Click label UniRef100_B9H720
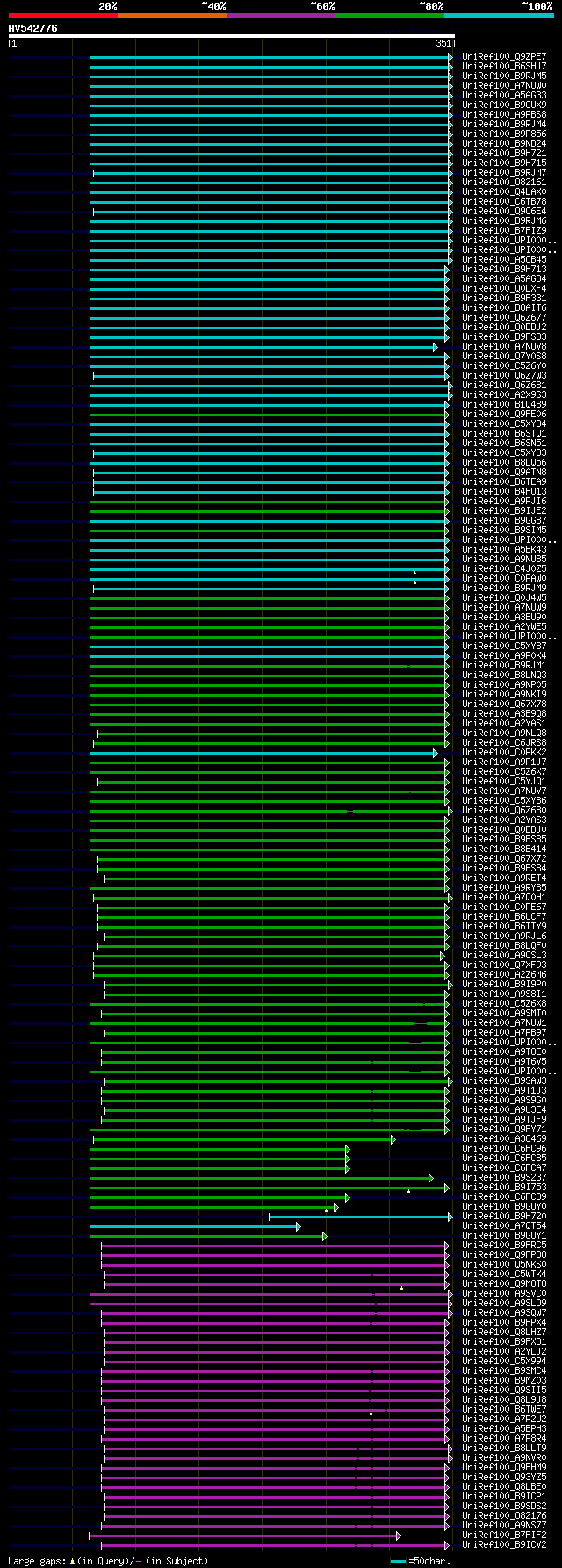Image resolution: width=562 pixels, height=1568 pixels. pyautogui.click(x=504, y=1216)
